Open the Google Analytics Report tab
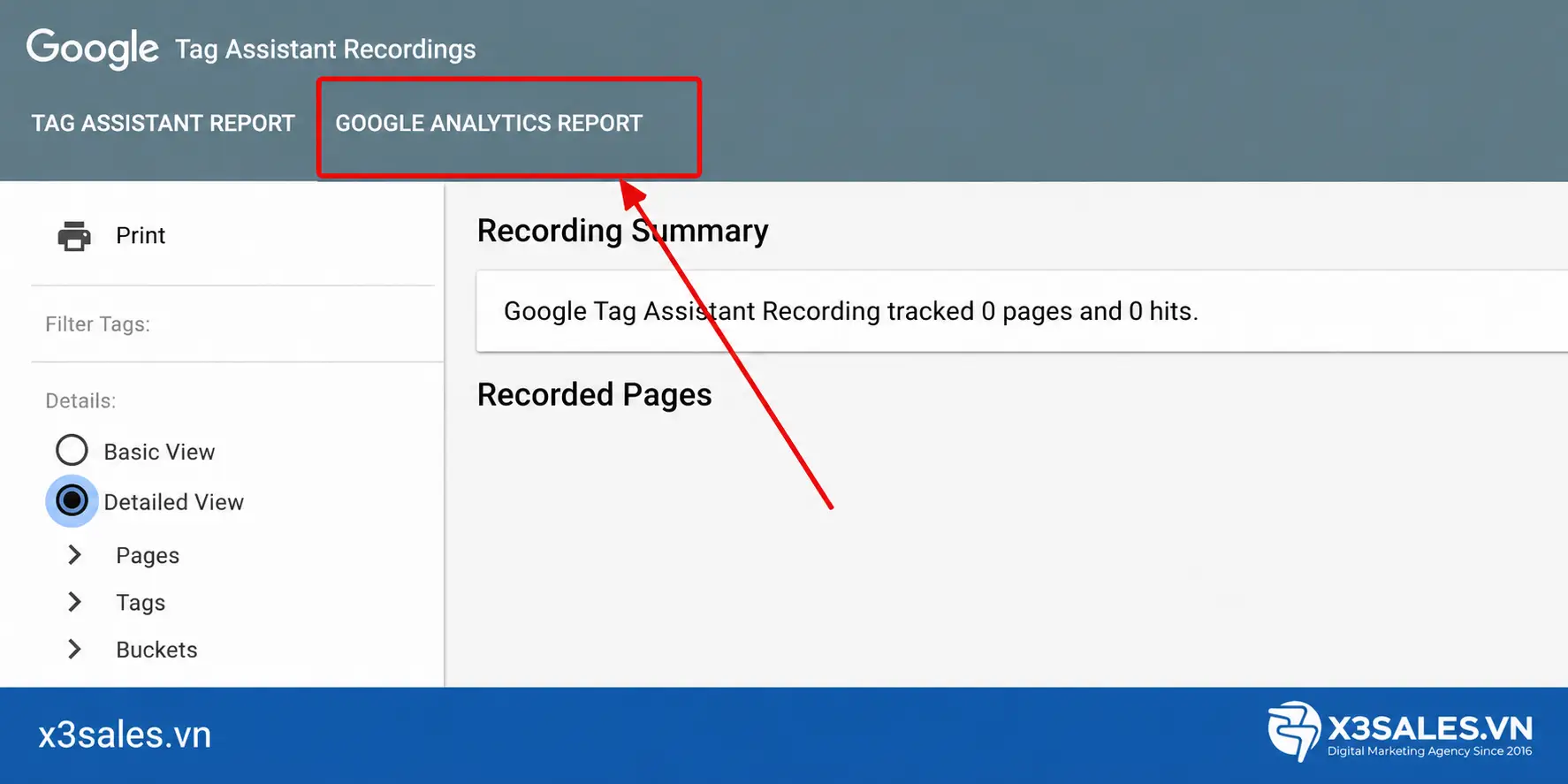The image size is (1568, 784). (489, 123)
